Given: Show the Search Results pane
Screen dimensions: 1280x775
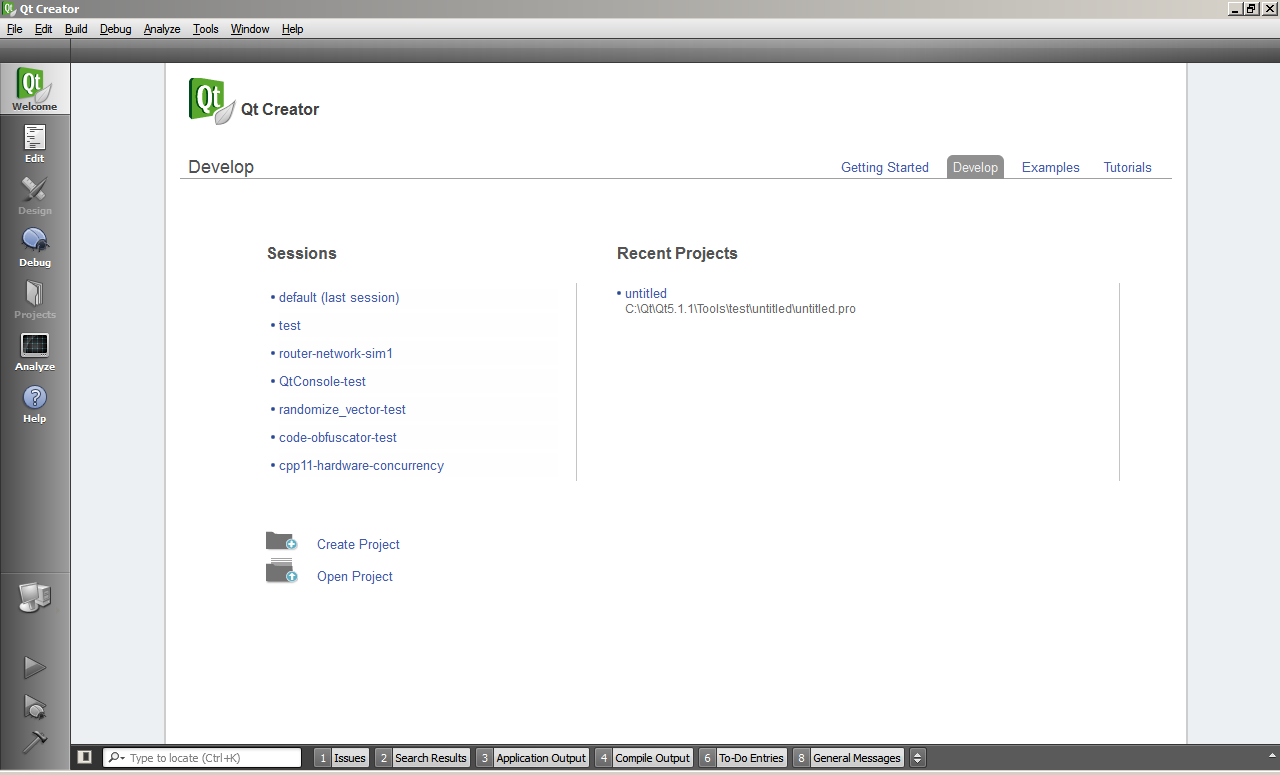Looking at the screenshot, I should 423,758.
